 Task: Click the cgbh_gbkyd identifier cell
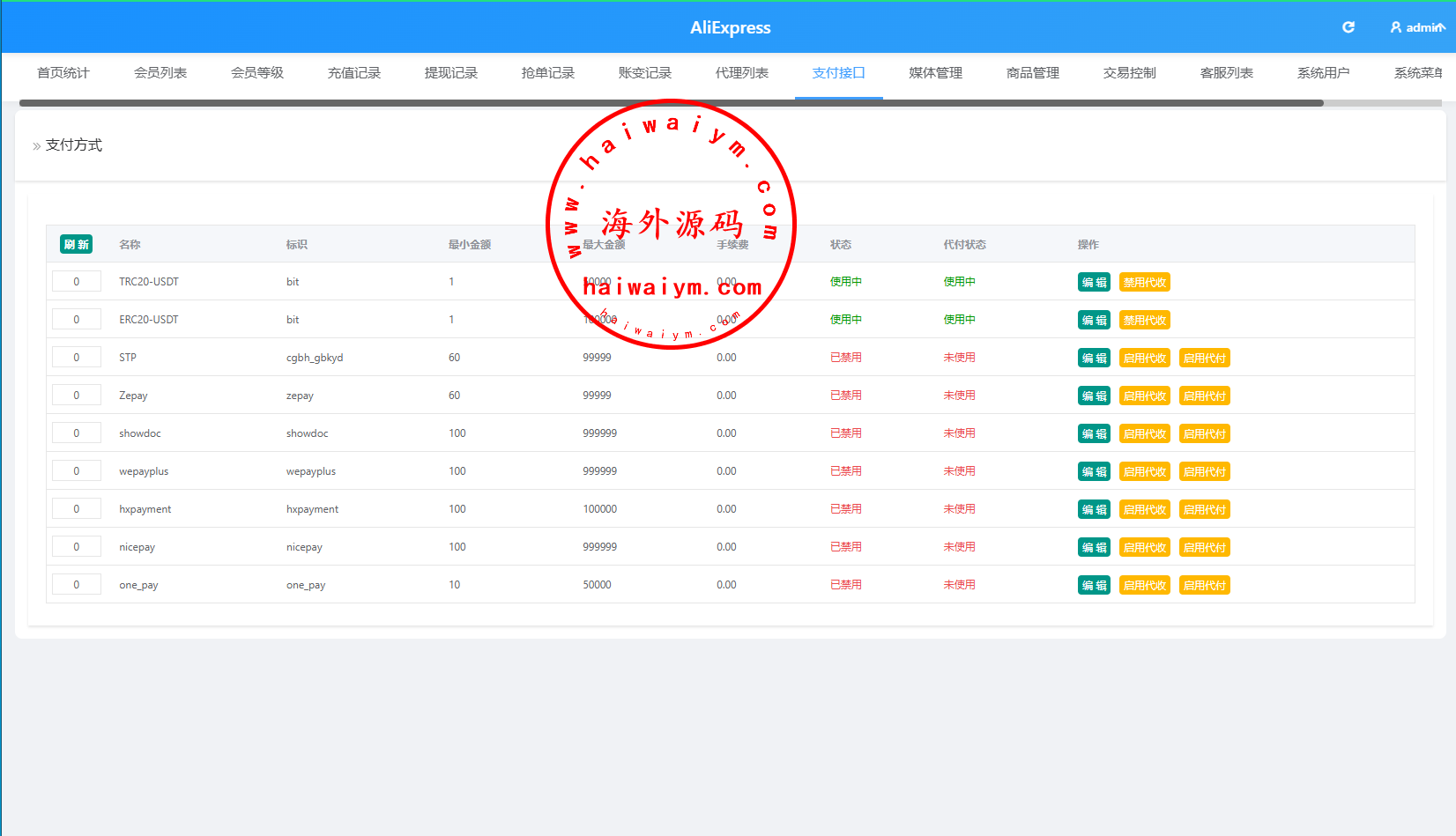(x=315, y=358)
